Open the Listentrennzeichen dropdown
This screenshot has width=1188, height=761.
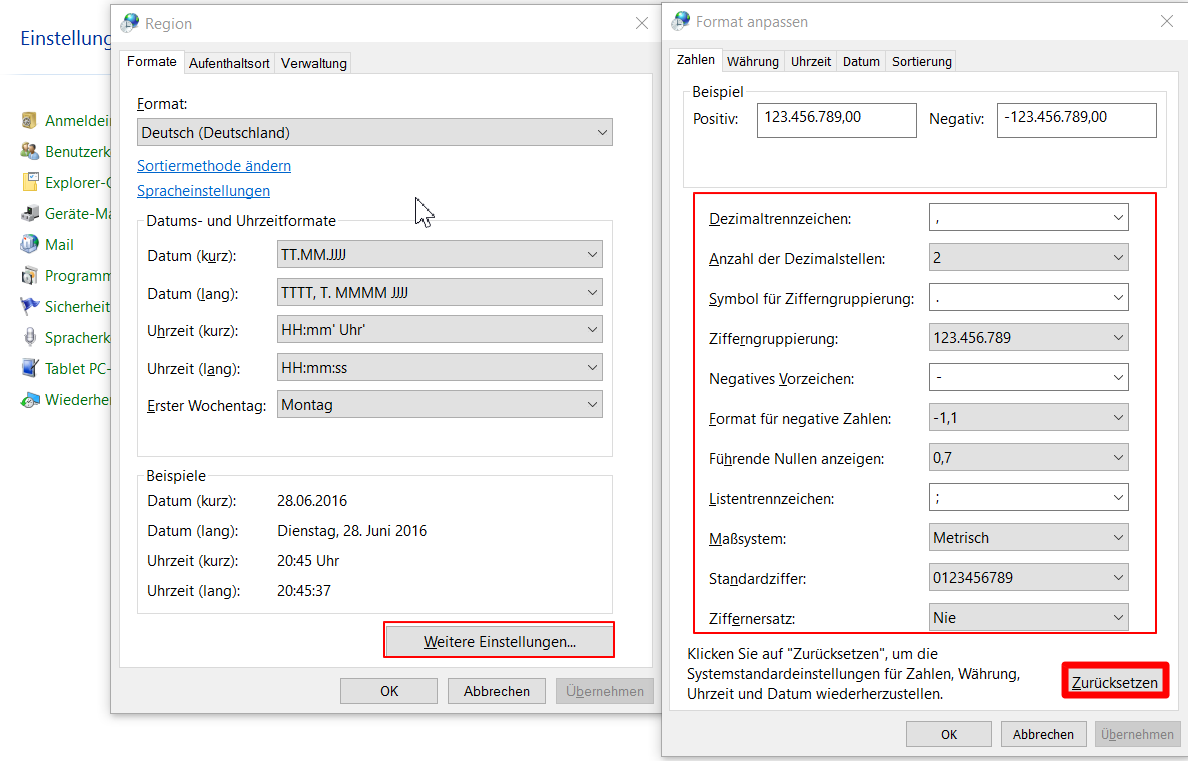tap(1028, 498)
